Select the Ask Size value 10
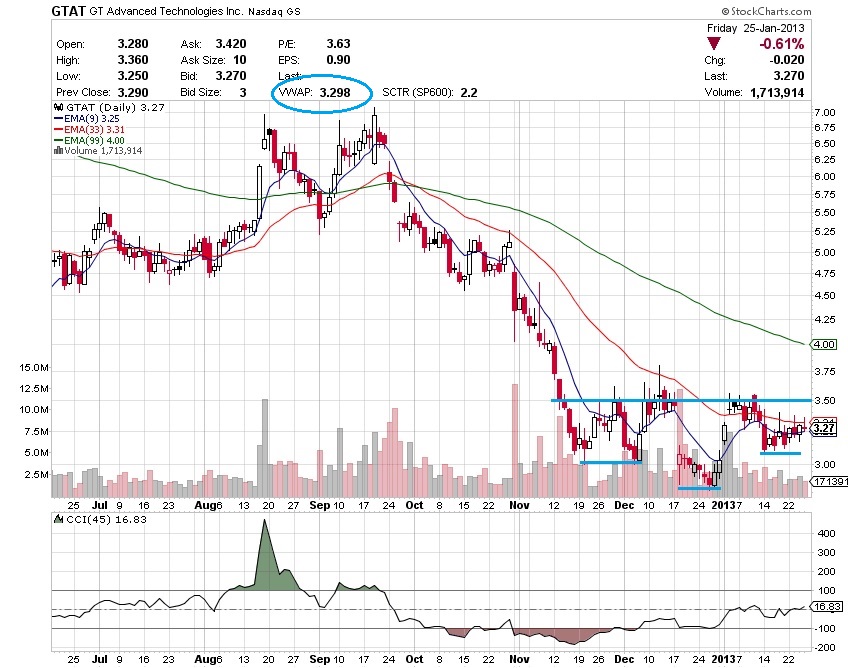Image resolution: width=848 pixels, height=668 pixels. pyautogui.click(x=240, y=60)
